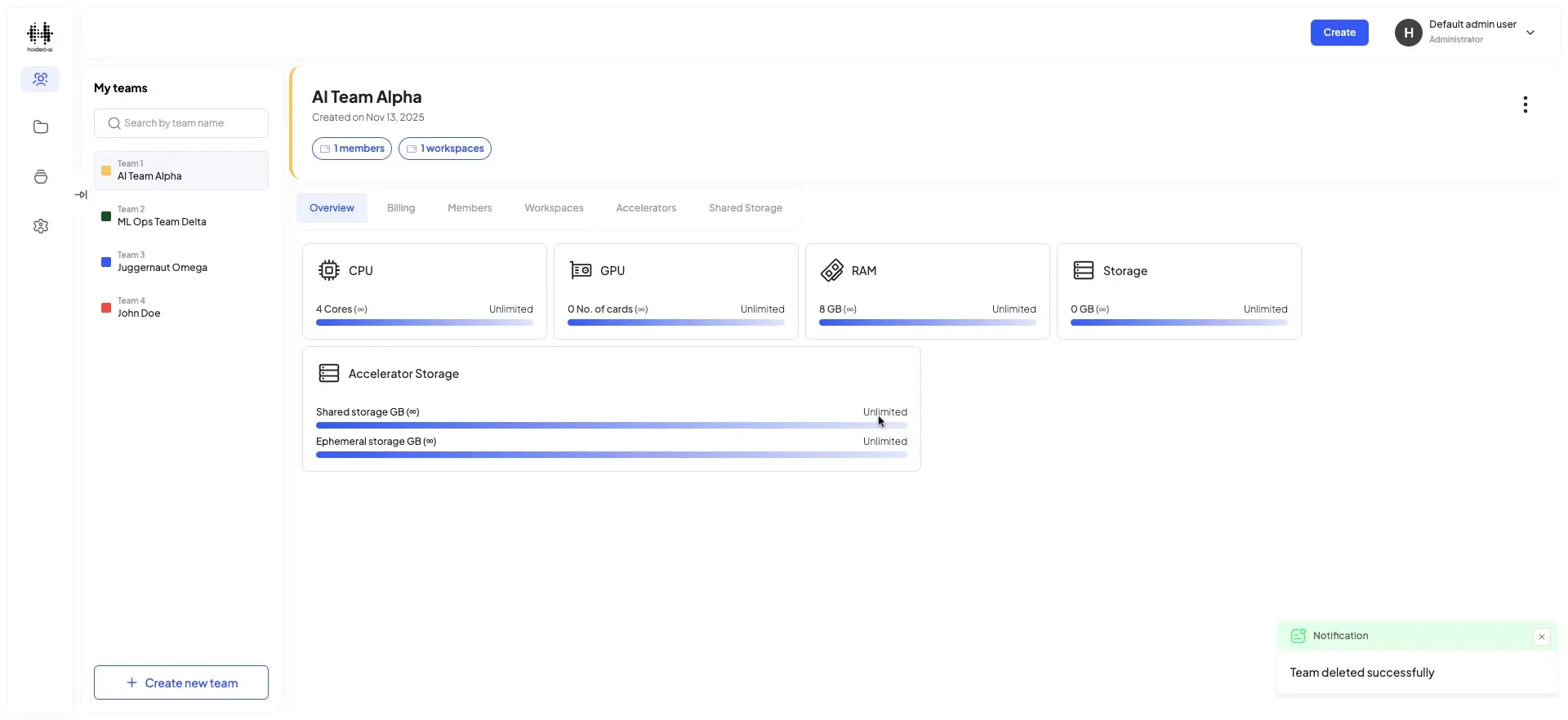Click the search magnifier icon

point(114,123)
